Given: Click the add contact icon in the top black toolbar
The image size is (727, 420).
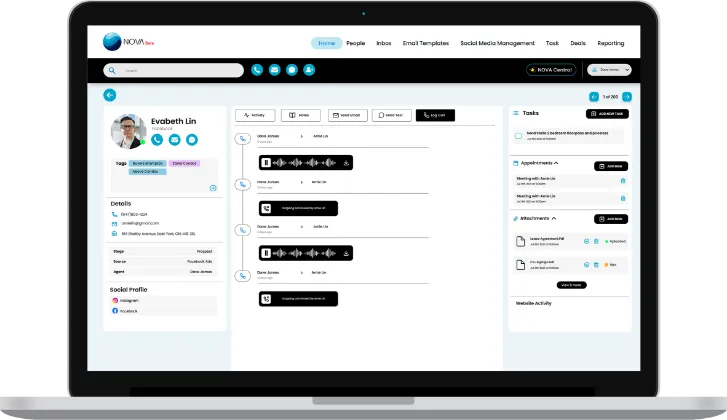Looking at the screenshot, I should click(309, 70).
